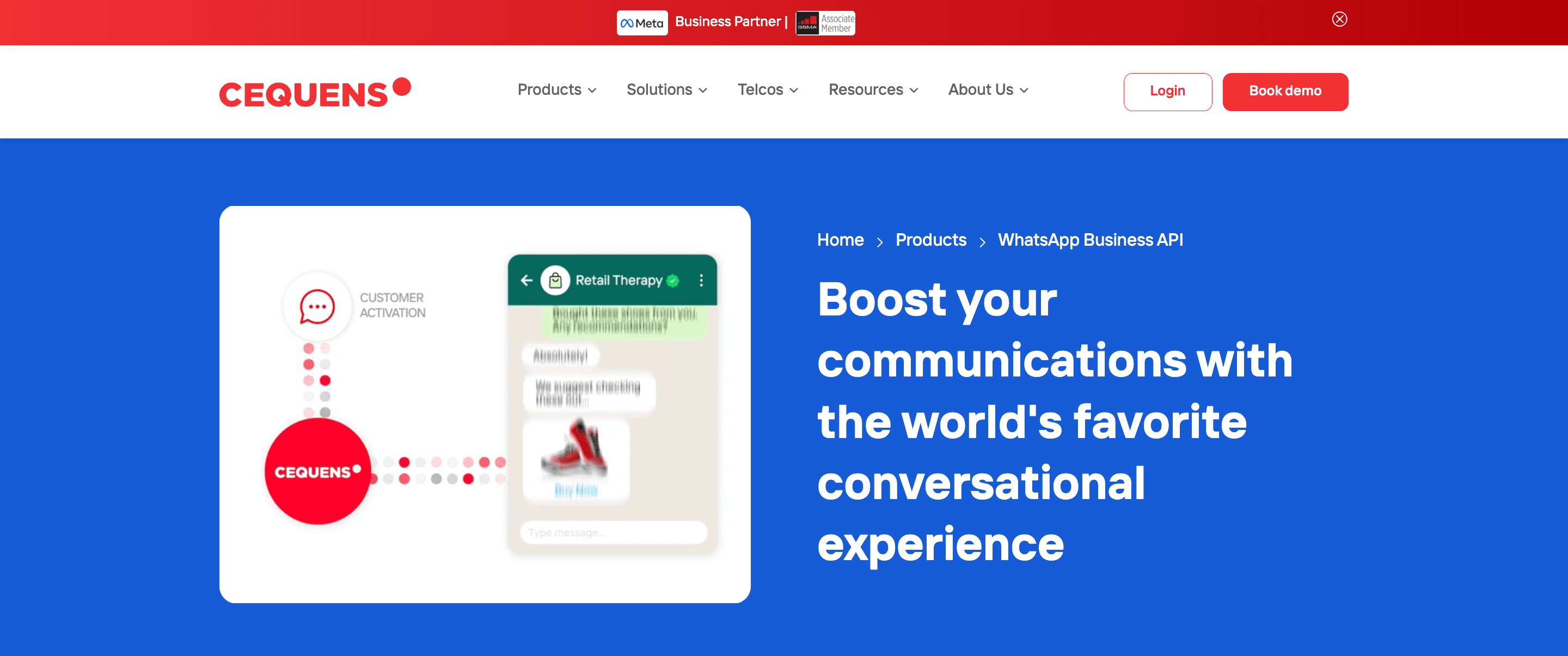Expand the Telcos dropdown chevron
This screenshot has height=656, width=1568.
coord(793,91)
